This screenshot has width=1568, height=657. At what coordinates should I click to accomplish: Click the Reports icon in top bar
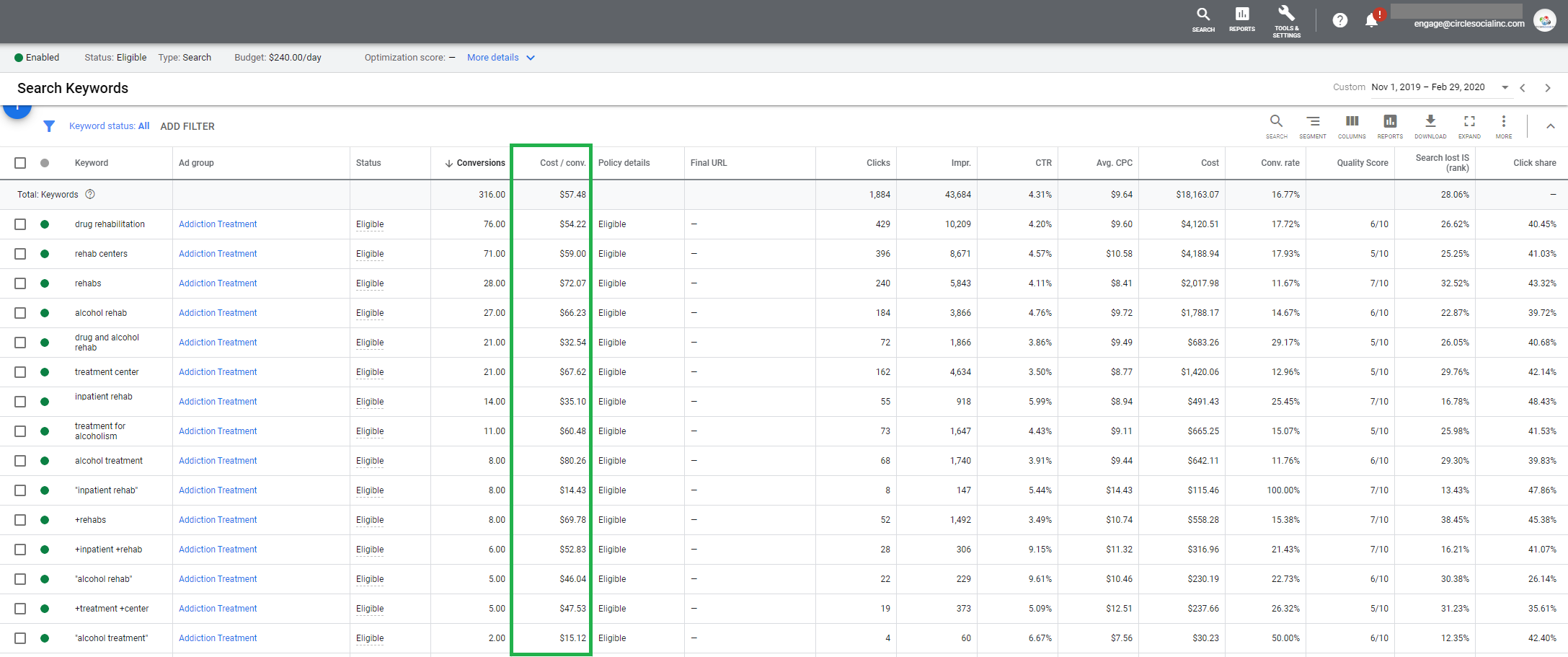tap(1241, 19)
